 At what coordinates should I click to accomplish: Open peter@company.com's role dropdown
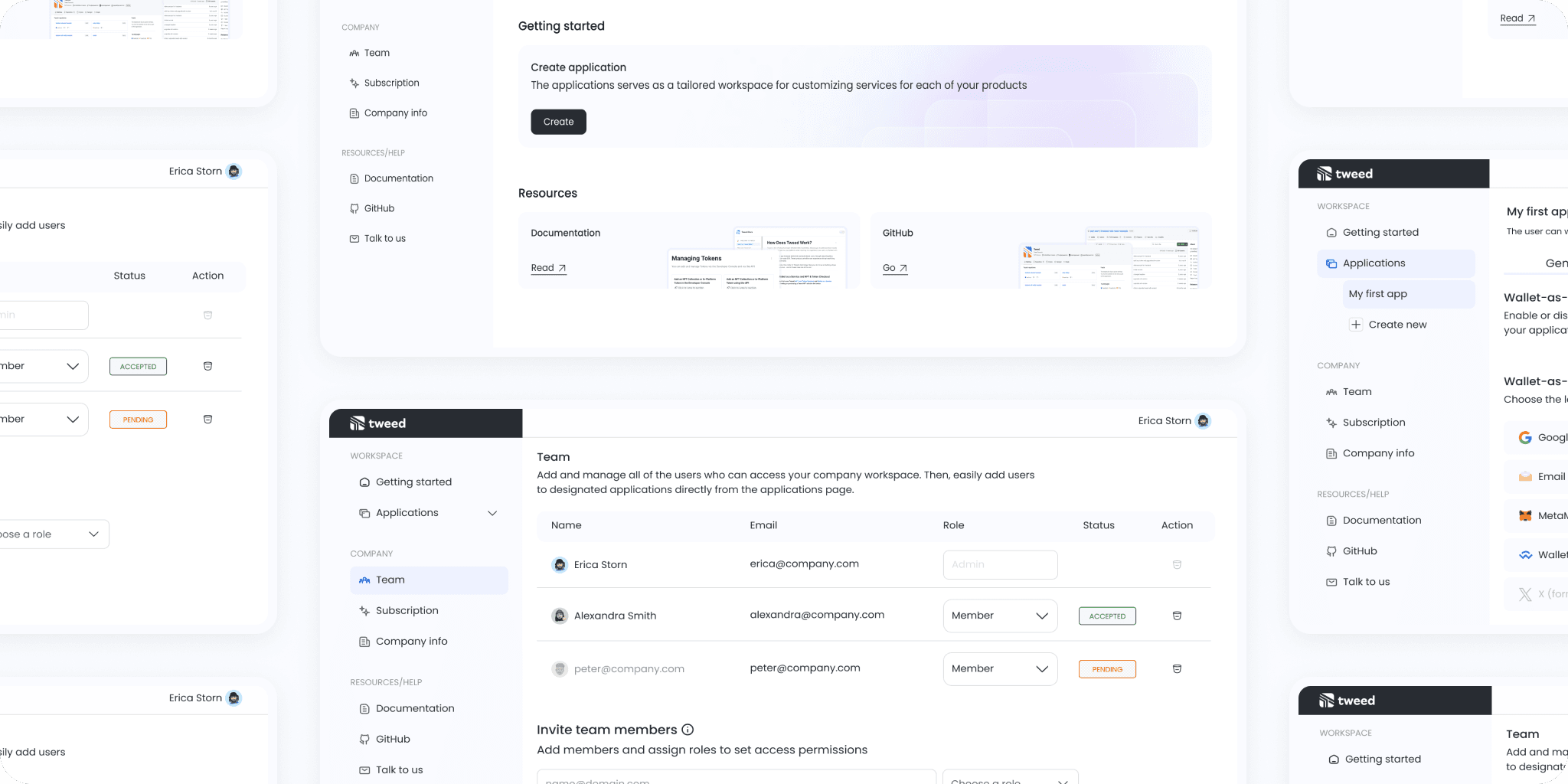[1041, 668]
